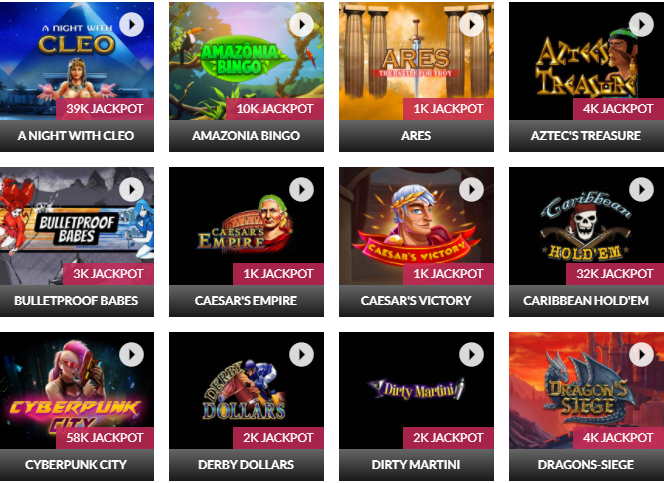Screen dimensions: 664x483
Task: Click the play icon on Ares tile
Action: [x=471, y=25]
